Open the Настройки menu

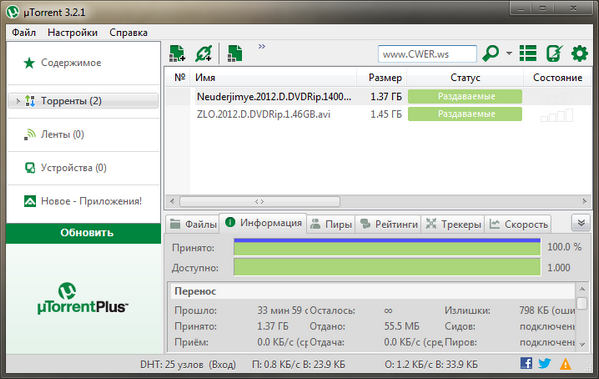73,32
